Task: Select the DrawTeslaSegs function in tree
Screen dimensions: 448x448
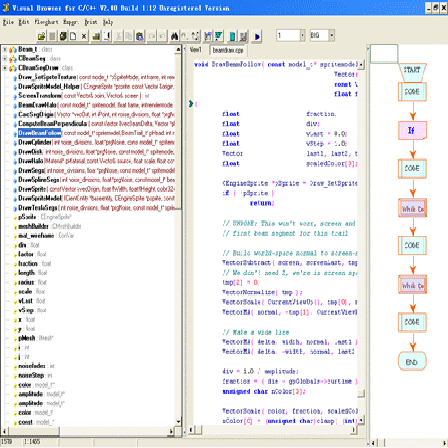Action: click(38, 208)
